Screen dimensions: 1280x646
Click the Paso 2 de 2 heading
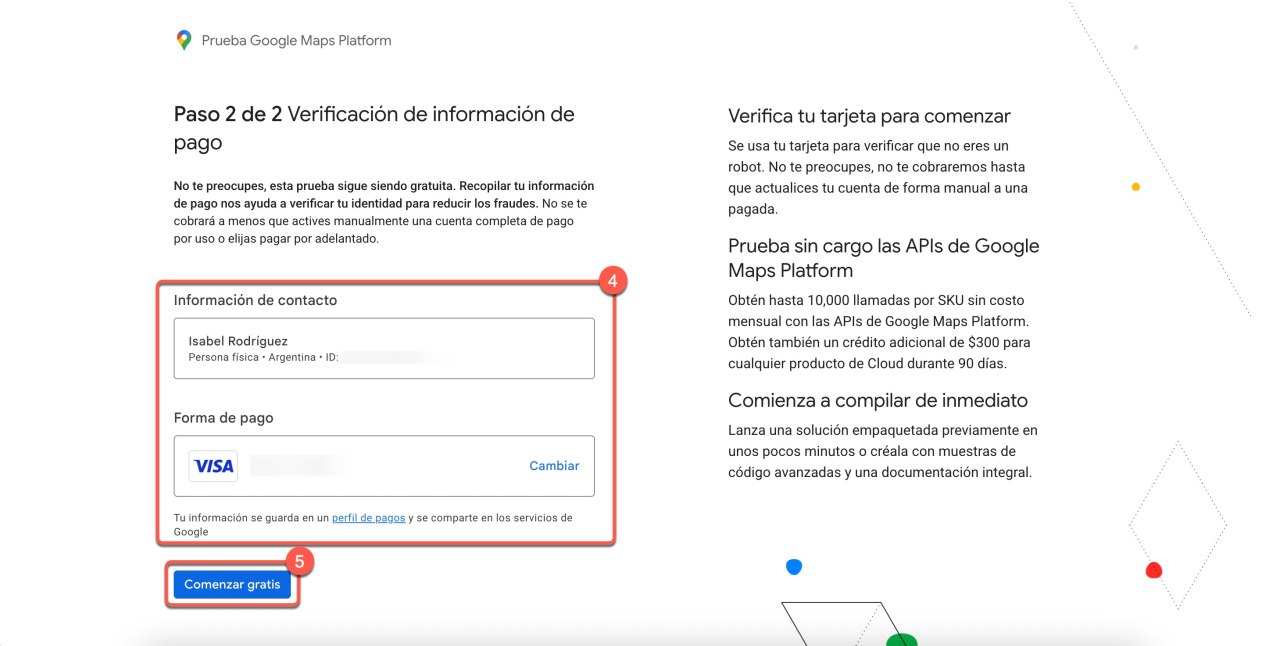[374, 128]
